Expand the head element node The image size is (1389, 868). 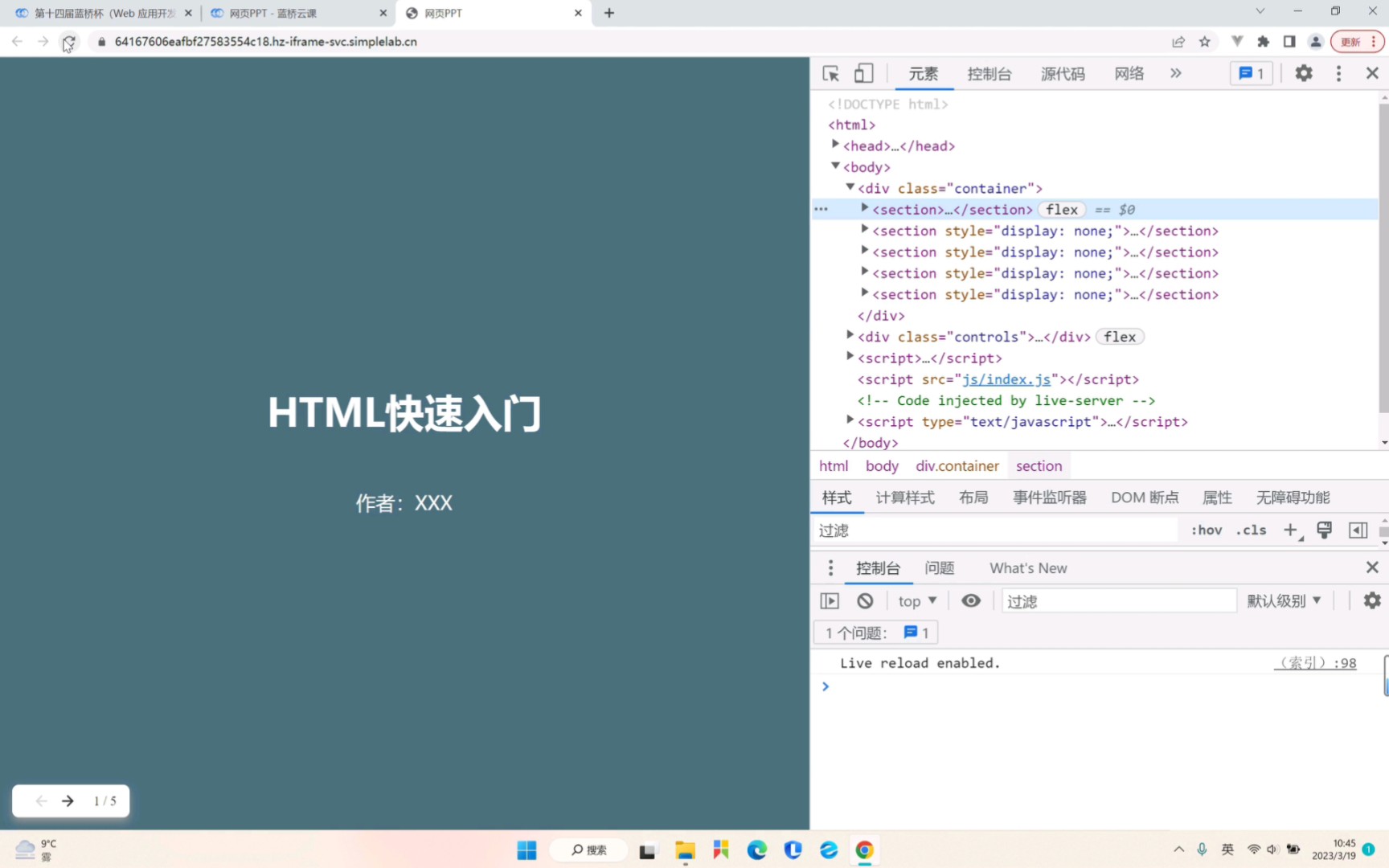(x=835, y=145)
